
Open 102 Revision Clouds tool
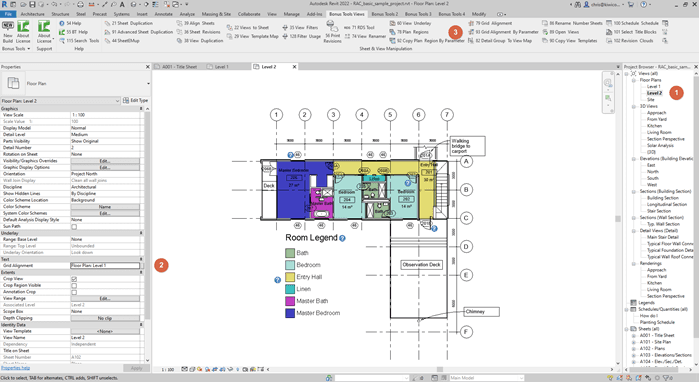pyautogui.click(x=629, y=41)
